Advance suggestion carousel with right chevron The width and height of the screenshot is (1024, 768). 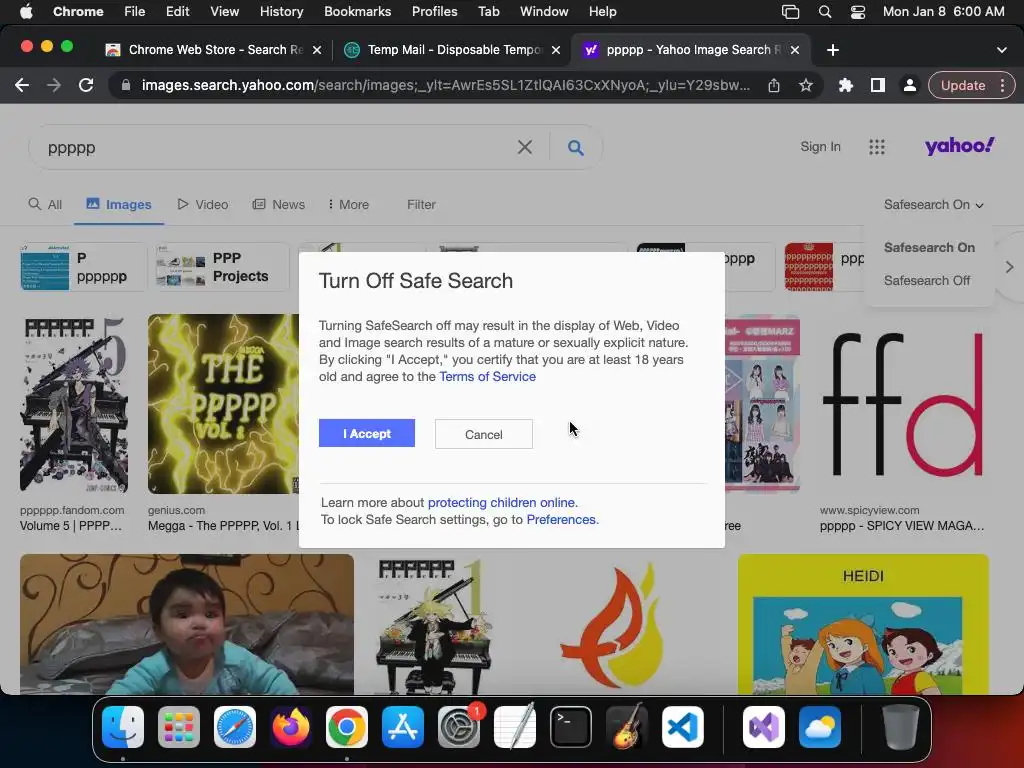click(x=1009, y=267)
